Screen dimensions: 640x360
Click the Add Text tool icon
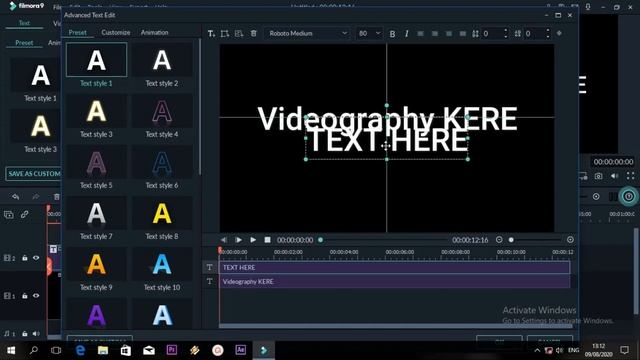211,33
